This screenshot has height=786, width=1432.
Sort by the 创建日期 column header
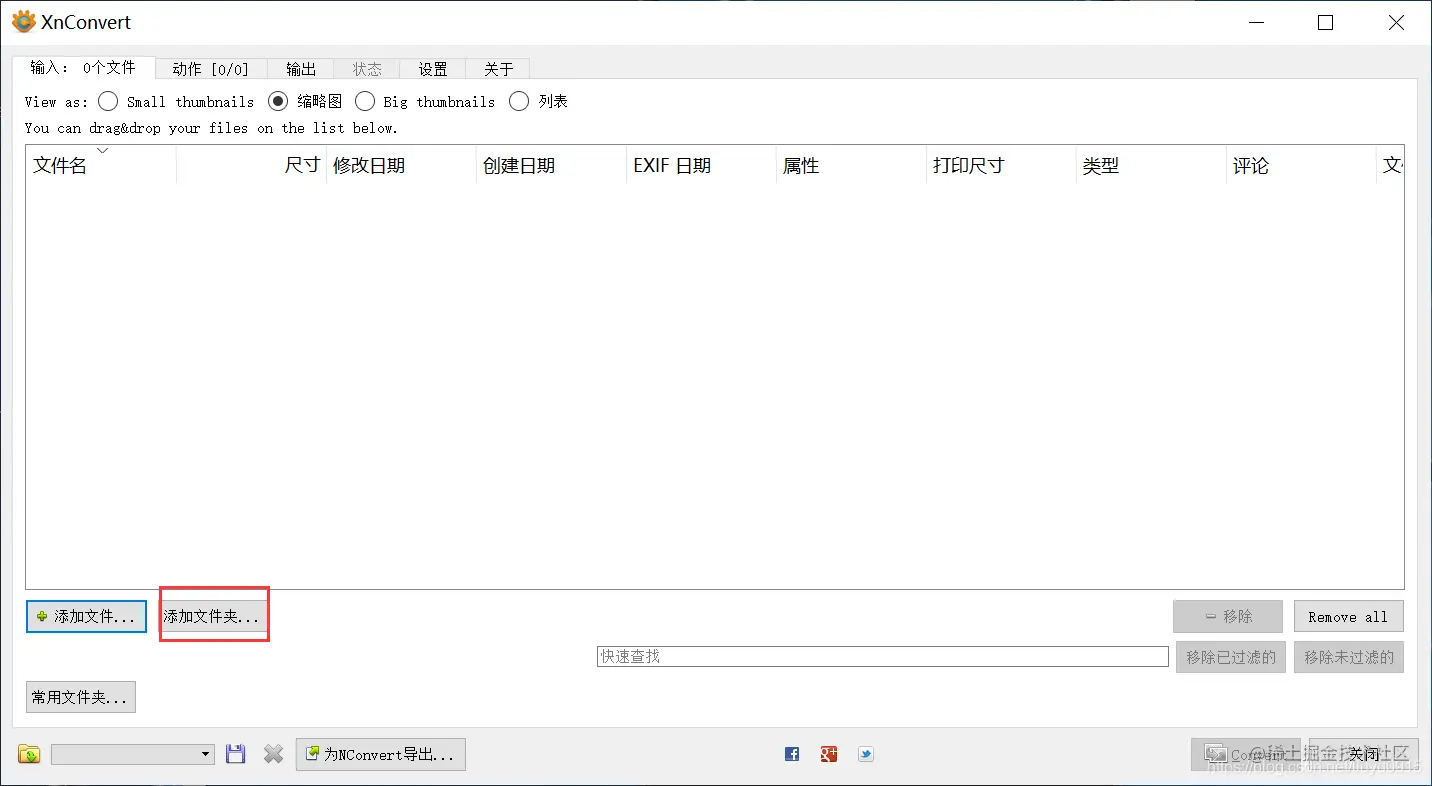click(x=552, y=165)
